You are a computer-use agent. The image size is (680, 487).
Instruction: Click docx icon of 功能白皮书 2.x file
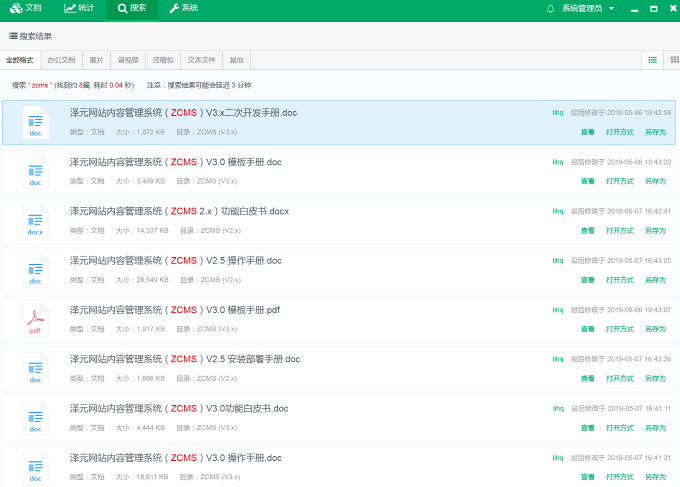point(35,220)
